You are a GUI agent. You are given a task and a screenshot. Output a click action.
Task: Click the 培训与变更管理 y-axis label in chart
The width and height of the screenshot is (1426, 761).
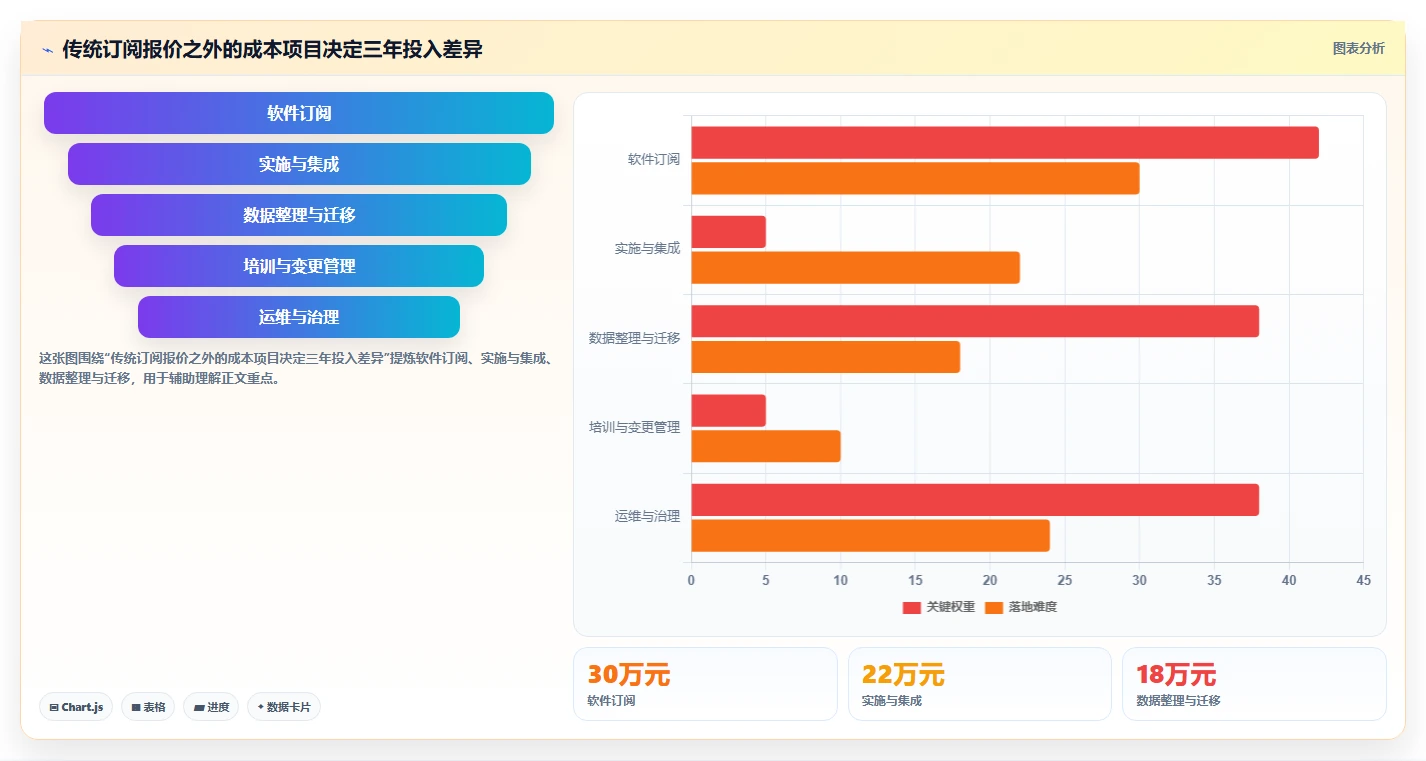[x=634, y=427]
